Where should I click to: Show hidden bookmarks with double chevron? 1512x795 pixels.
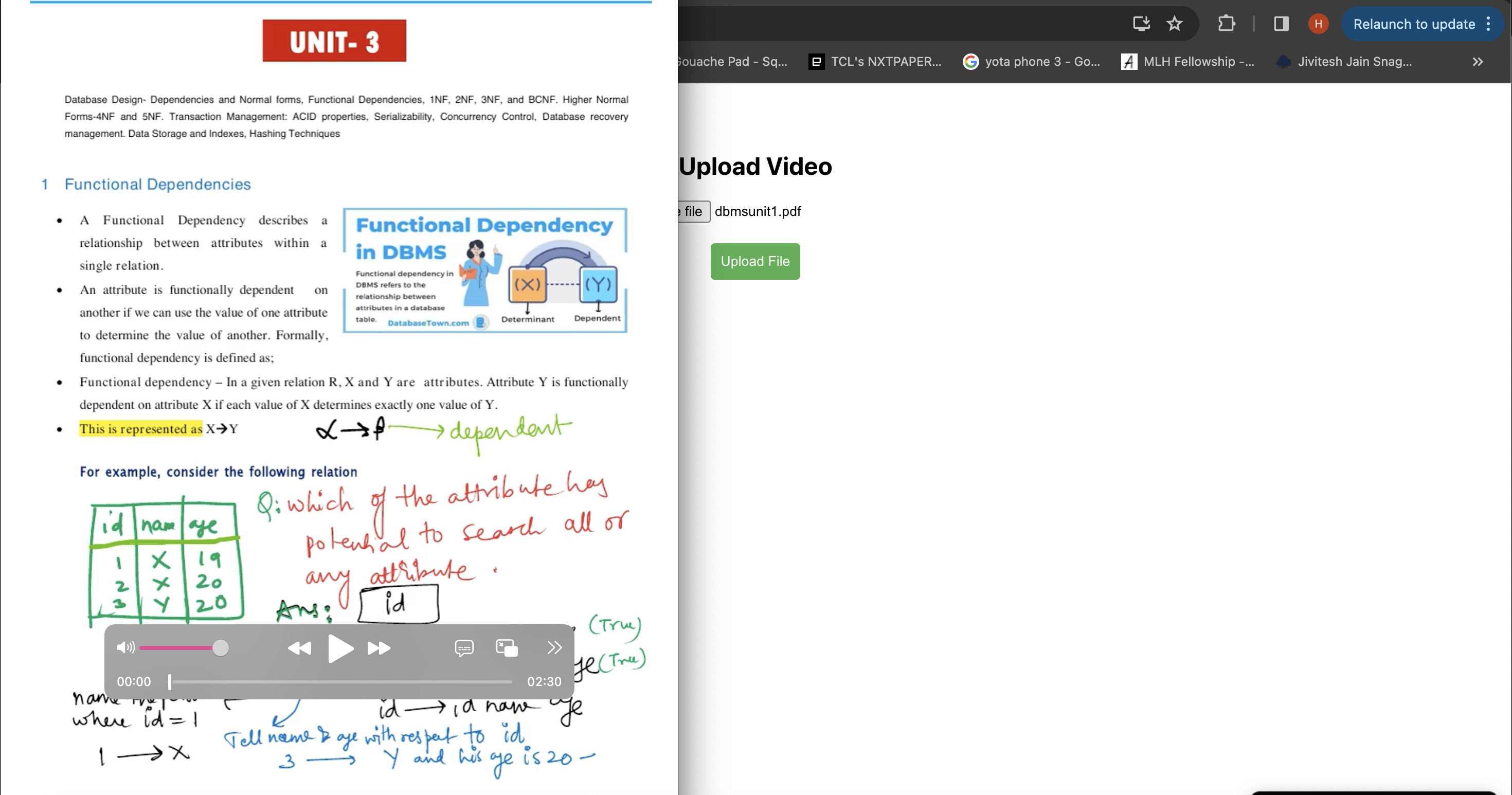click(1478, 62)
